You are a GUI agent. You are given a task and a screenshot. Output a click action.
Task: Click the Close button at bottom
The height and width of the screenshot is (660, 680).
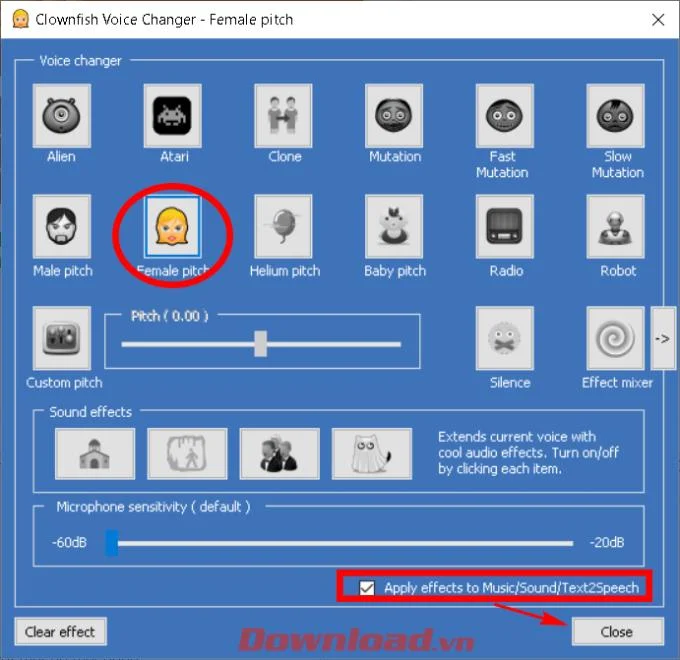click(618, 632)
